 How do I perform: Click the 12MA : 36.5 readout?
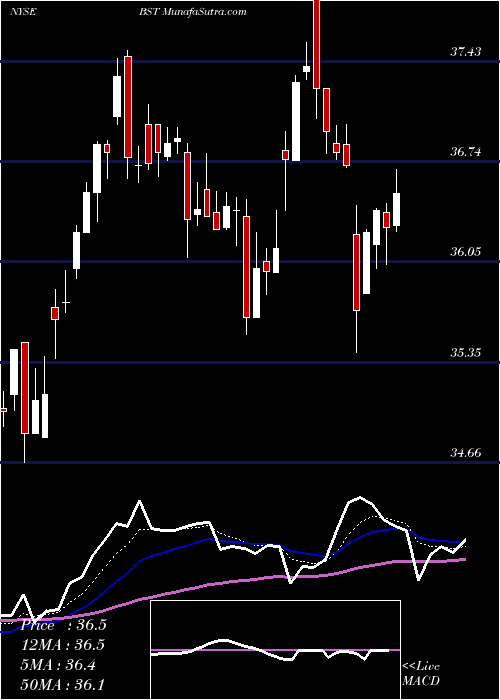coord(63,645)
